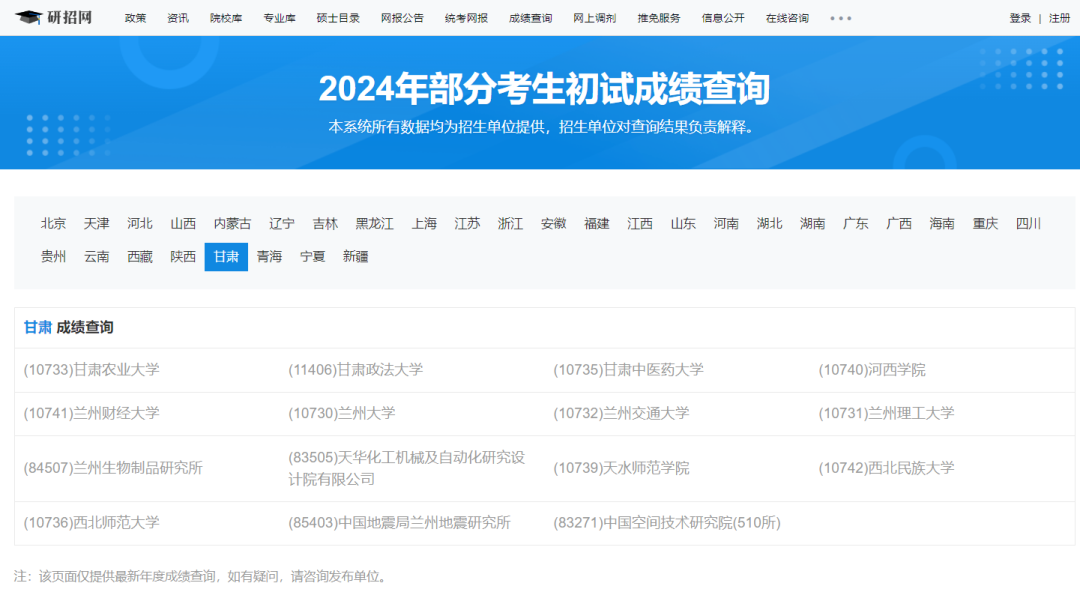Choose 湖北 from province list
The height and width of the screenshot is (601, 1080).
769,223
